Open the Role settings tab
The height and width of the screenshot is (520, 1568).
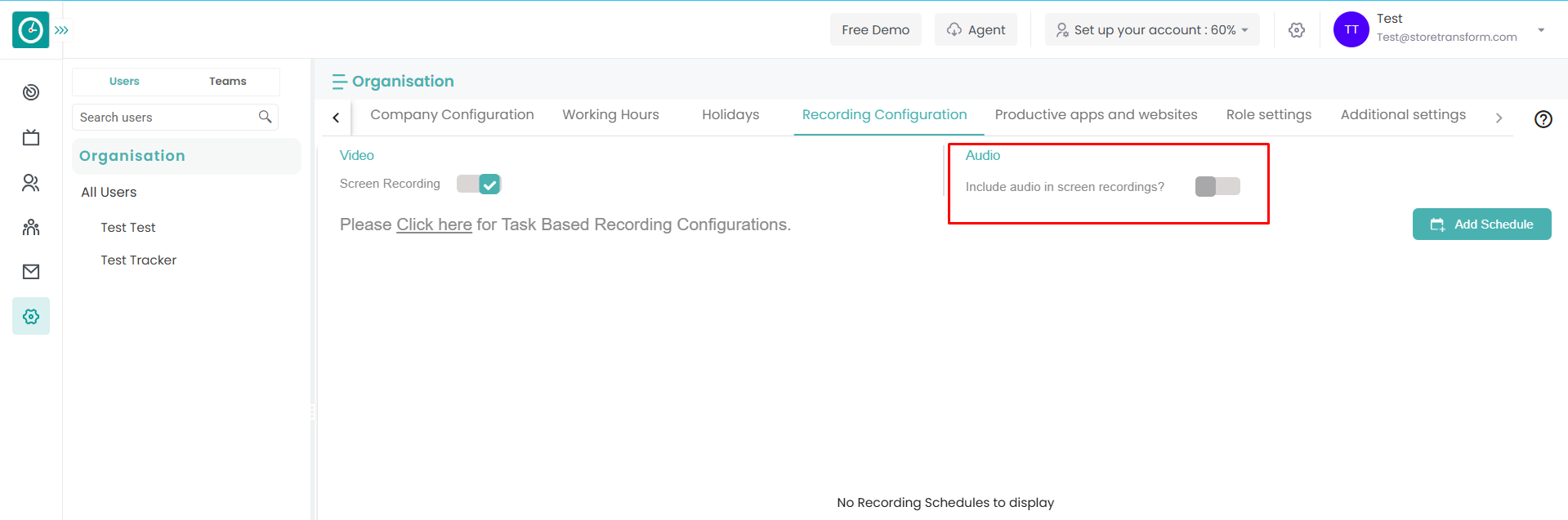click(x=1269, y=115)
